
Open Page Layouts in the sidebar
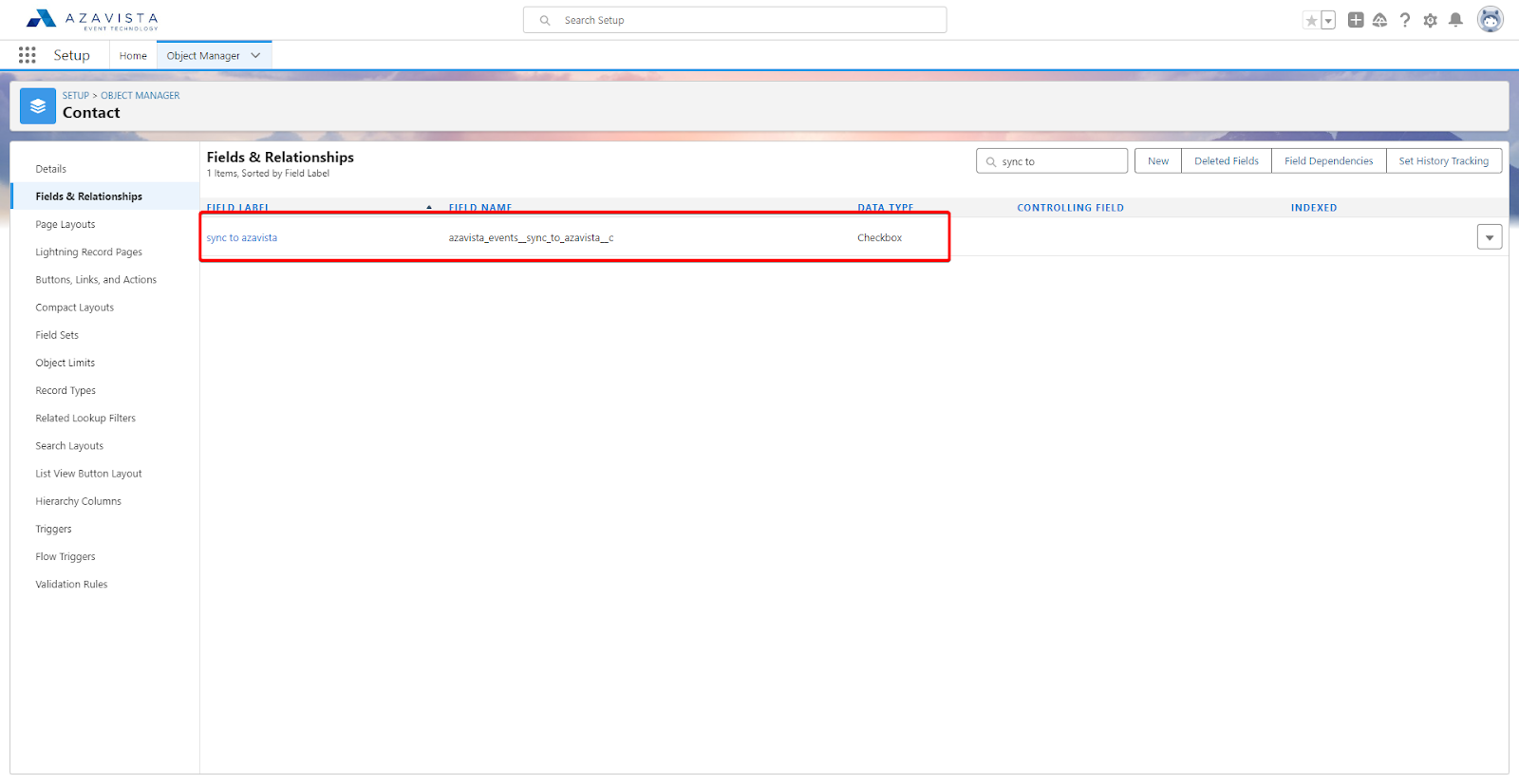[66, 225]
